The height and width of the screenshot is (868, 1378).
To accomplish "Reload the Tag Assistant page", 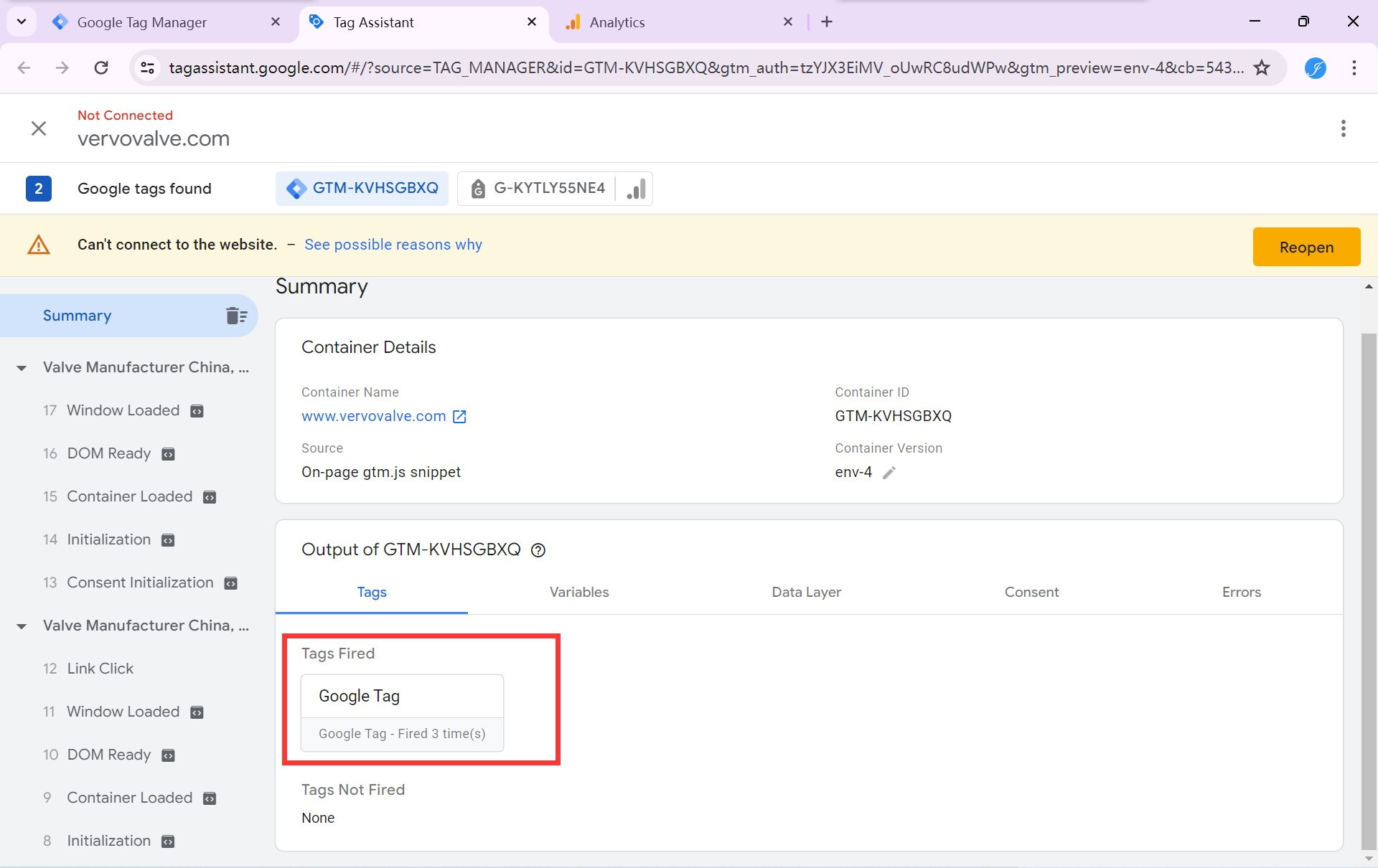I will [x=101, y=67].
